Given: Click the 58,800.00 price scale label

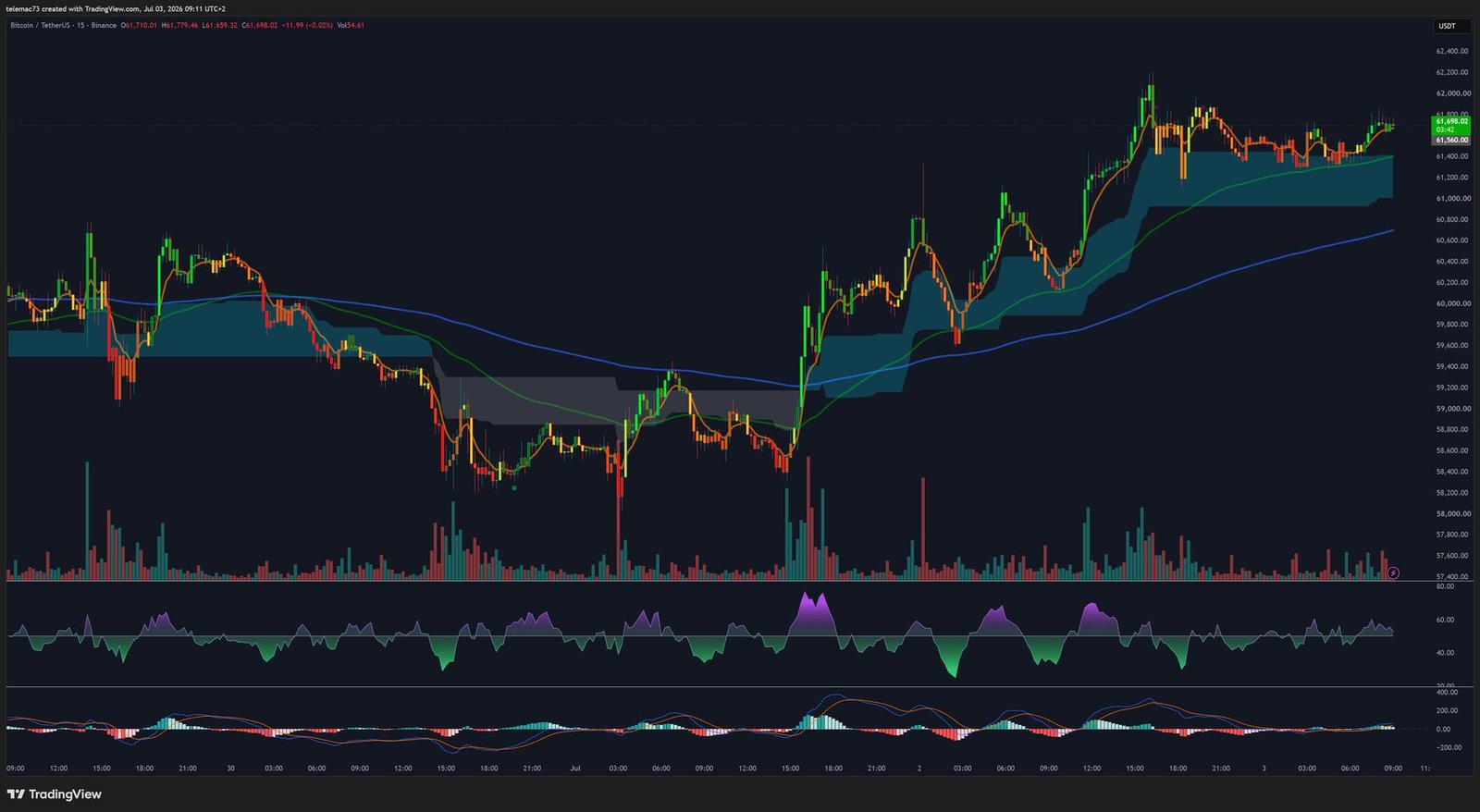Looking at the screenshot, I should point(1451,430).
